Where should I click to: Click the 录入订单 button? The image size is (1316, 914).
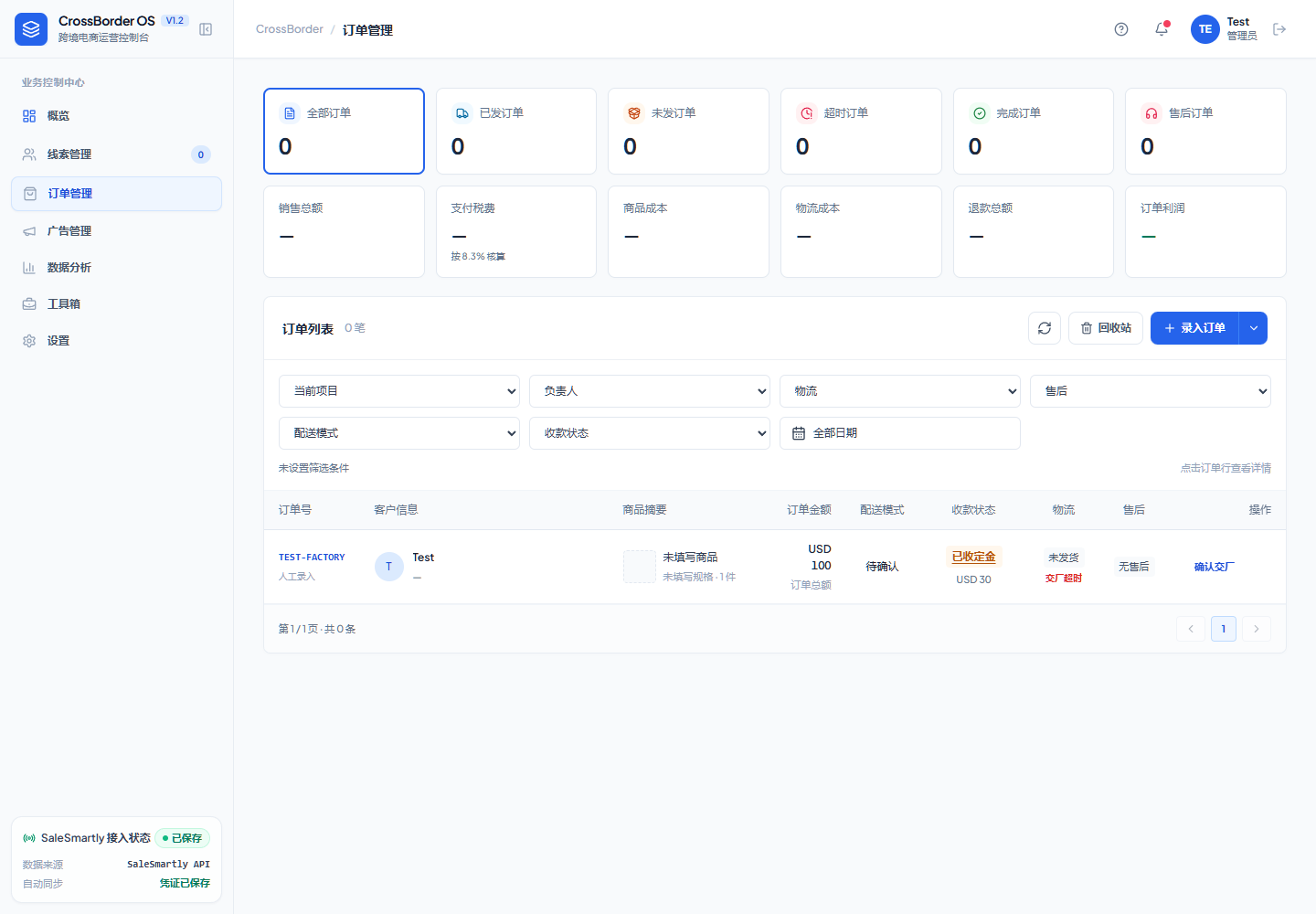point(1194,328)
